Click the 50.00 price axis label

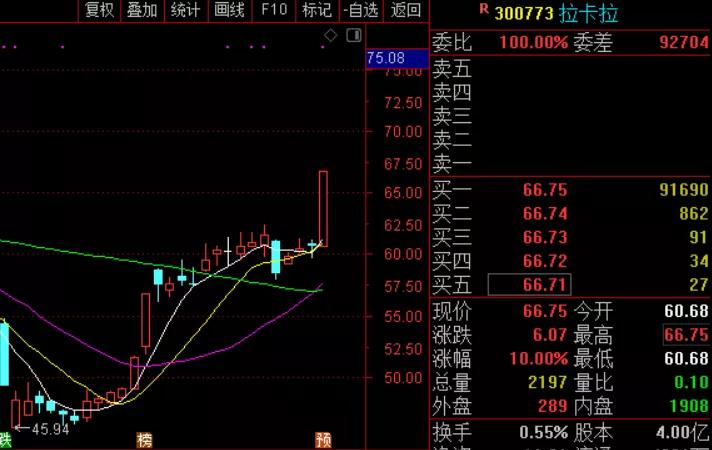[x=403, y=378]
